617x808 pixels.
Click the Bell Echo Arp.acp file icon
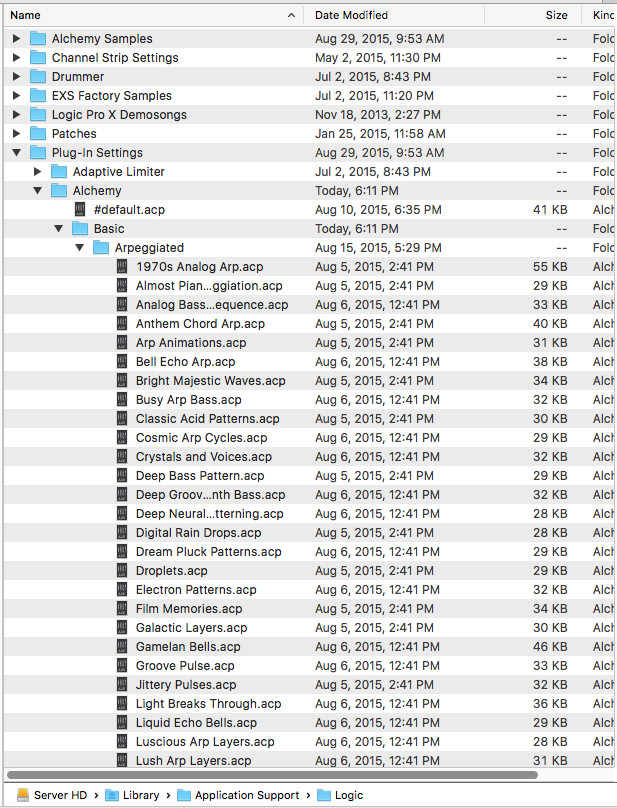coord(122,362)
